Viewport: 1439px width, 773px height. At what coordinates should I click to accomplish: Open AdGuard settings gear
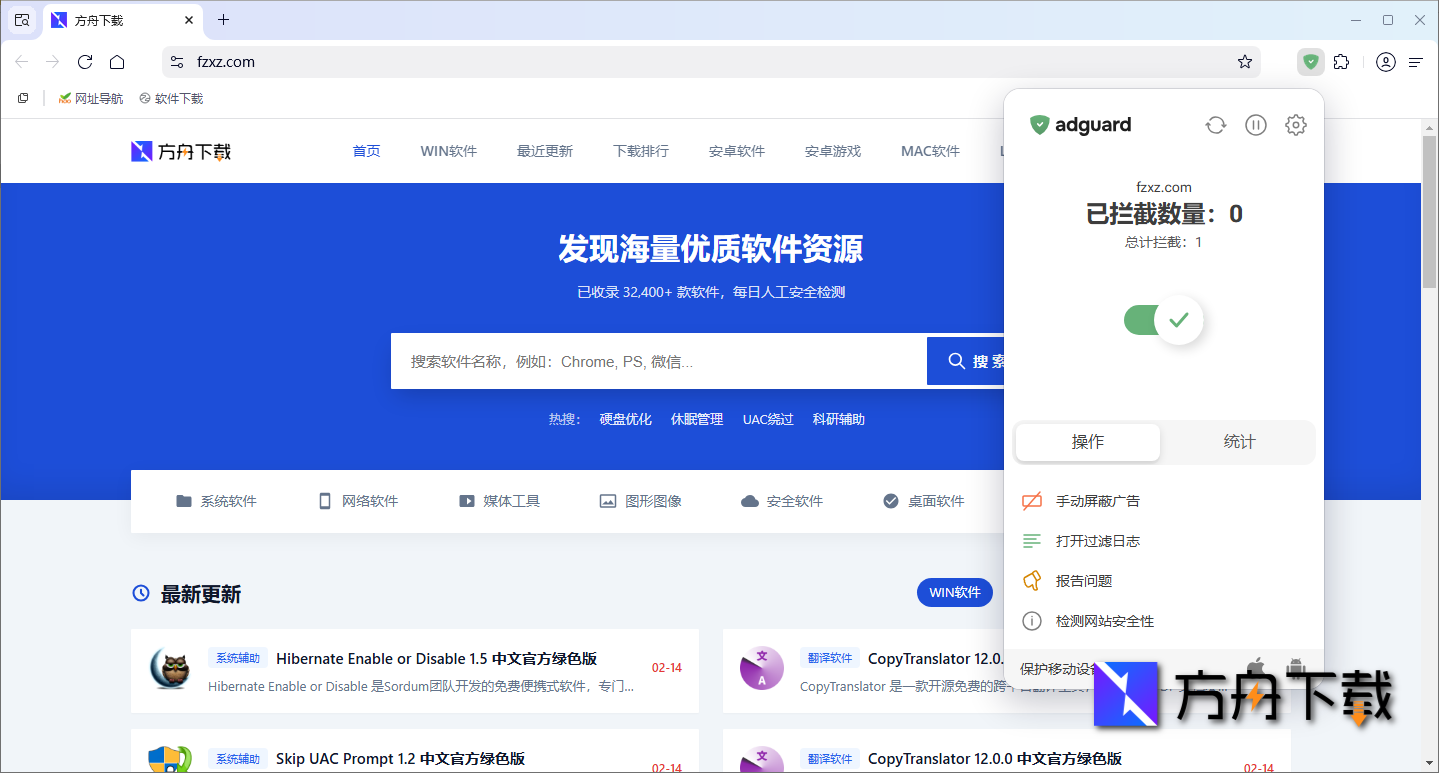point(1295,124)
